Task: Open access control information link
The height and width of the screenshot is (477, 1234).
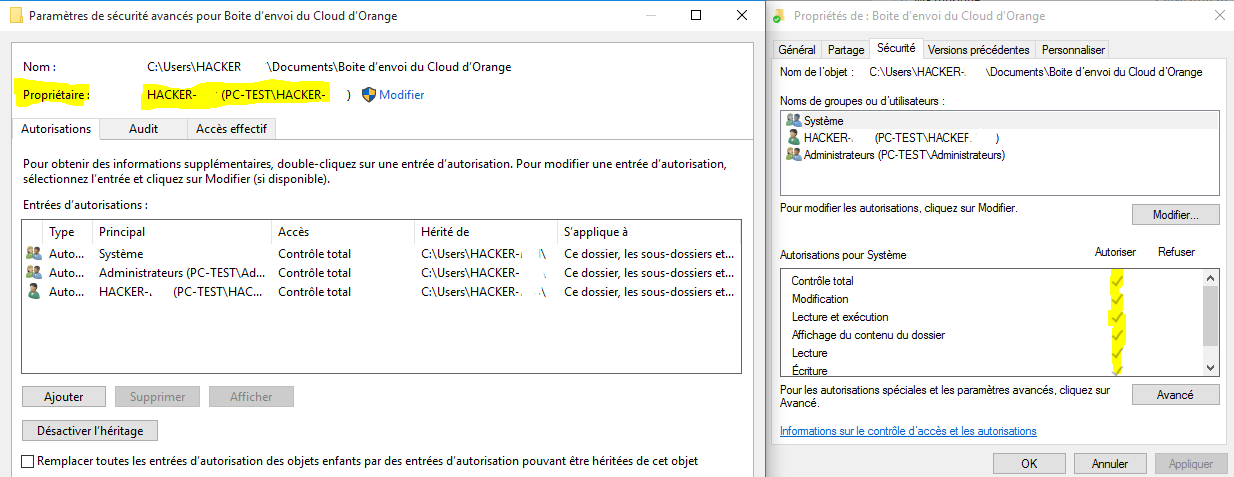Action: pyautogui.click(x=908, y=431)
